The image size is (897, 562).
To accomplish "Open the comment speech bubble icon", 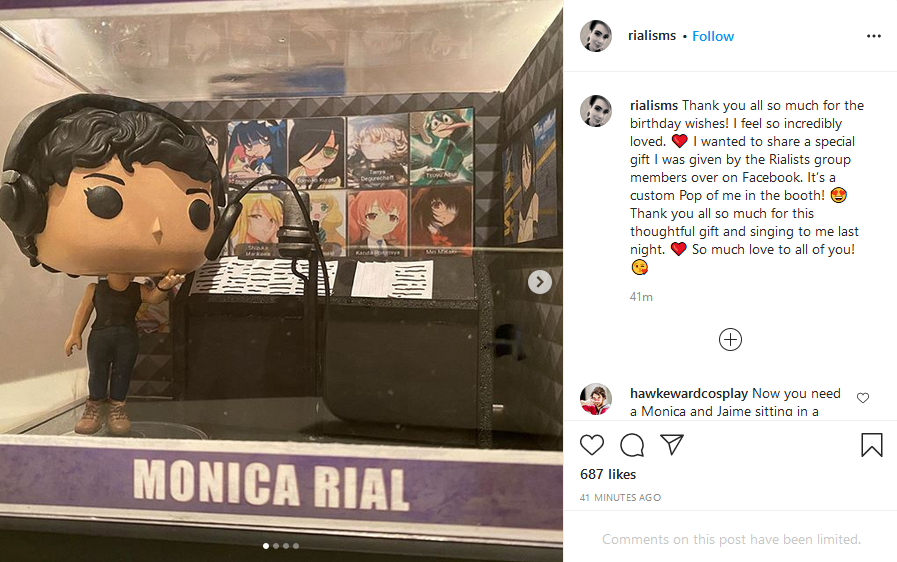I will tap(632, 445).
